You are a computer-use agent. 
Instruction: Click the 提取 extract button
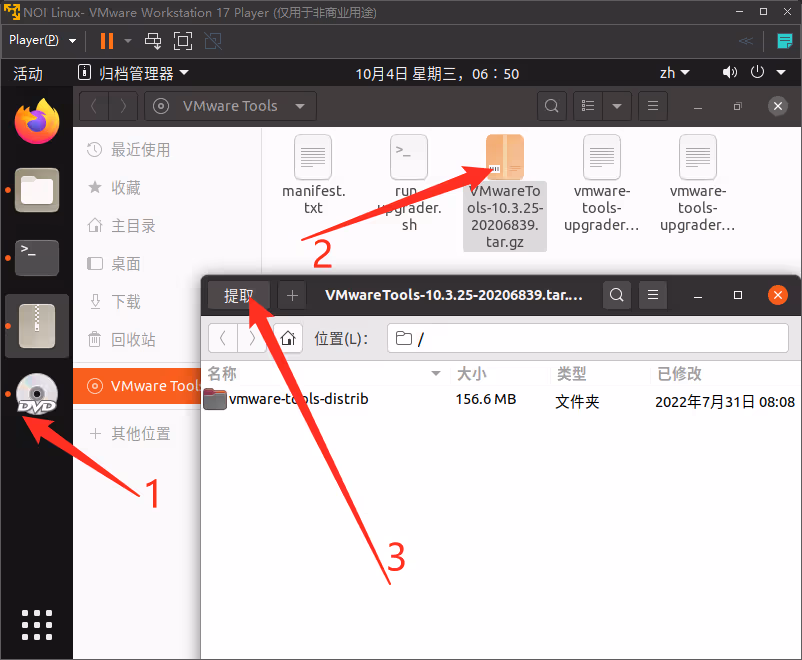(x=239, y=295)
